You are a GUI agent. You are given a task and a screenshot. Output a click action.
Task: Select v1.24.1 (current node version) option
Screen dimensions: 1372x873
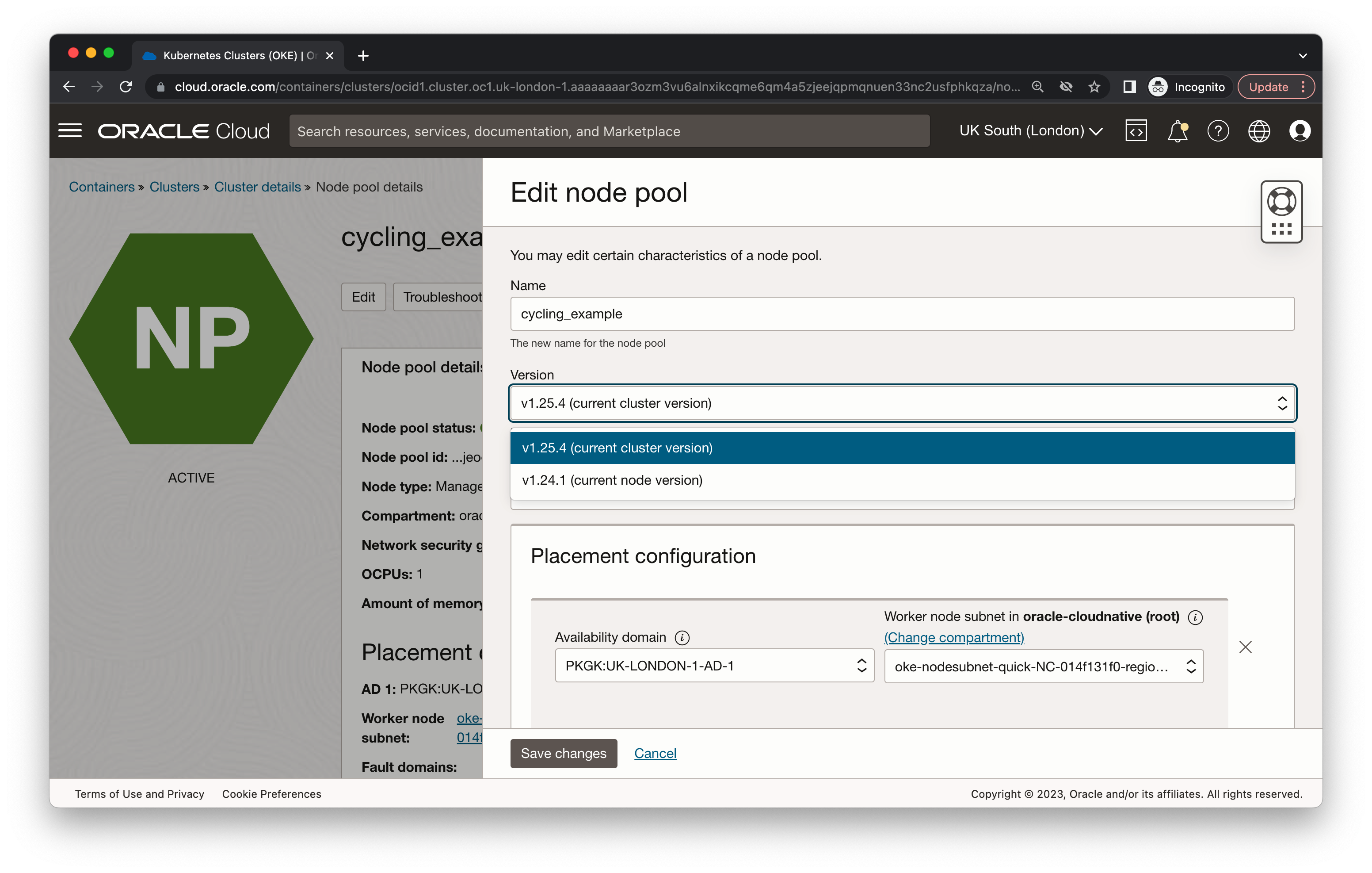pos(612,480)
